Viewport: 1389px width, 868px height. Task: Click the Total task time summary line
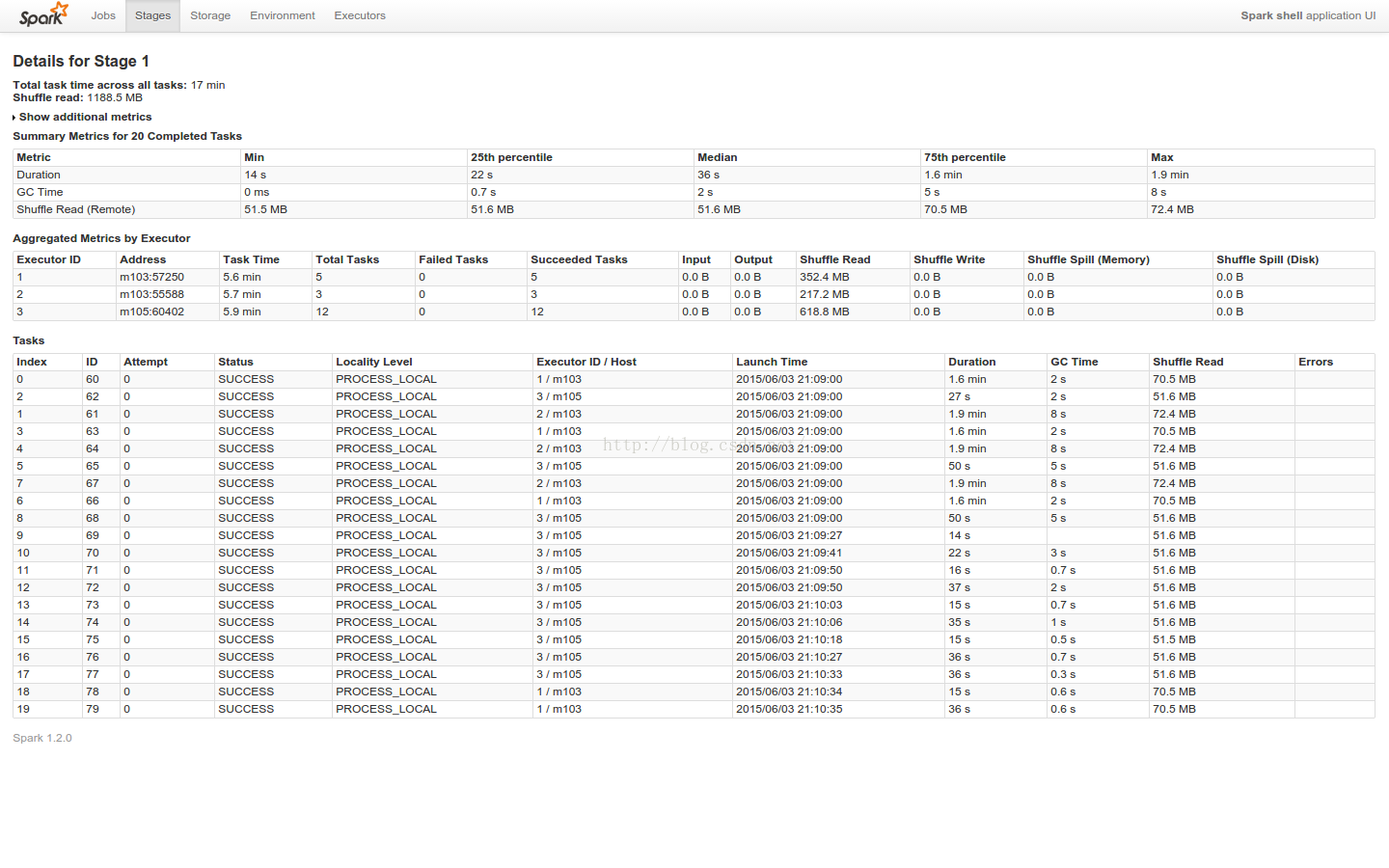119,85
